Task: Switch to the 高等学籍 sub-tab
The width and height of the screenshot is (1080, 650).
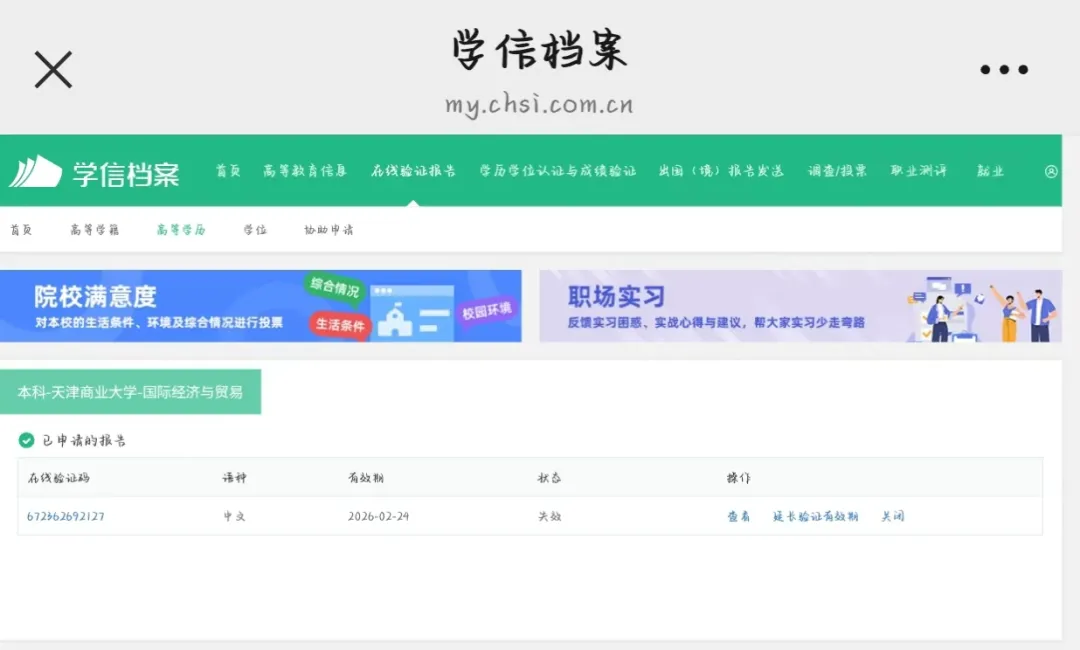Action: [x=94, y=230]
